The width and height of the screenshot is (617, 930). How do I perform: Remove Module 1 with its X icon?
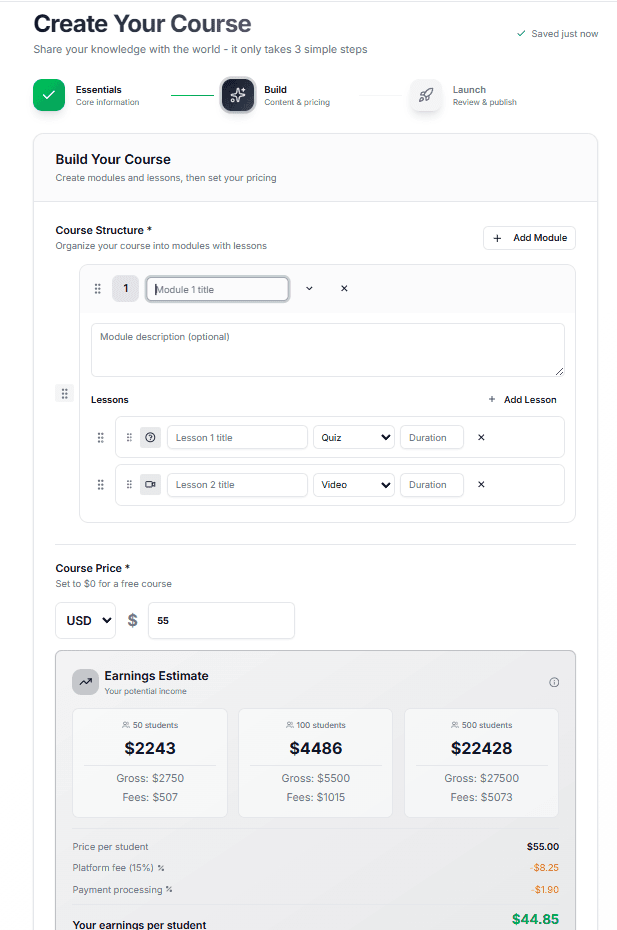pyautogui.click(x=344, y=289)
